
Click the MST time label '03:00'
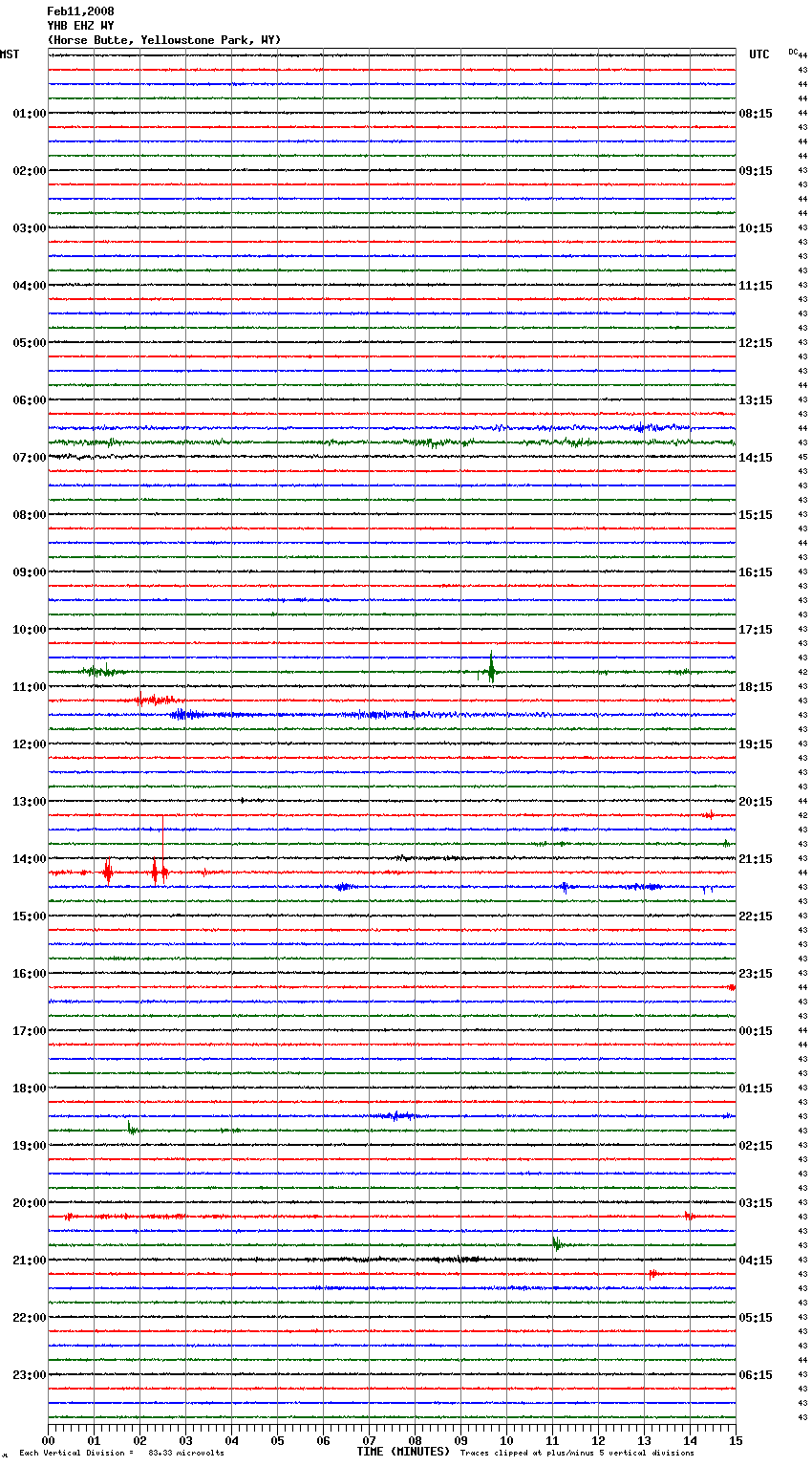coord(30,228)
